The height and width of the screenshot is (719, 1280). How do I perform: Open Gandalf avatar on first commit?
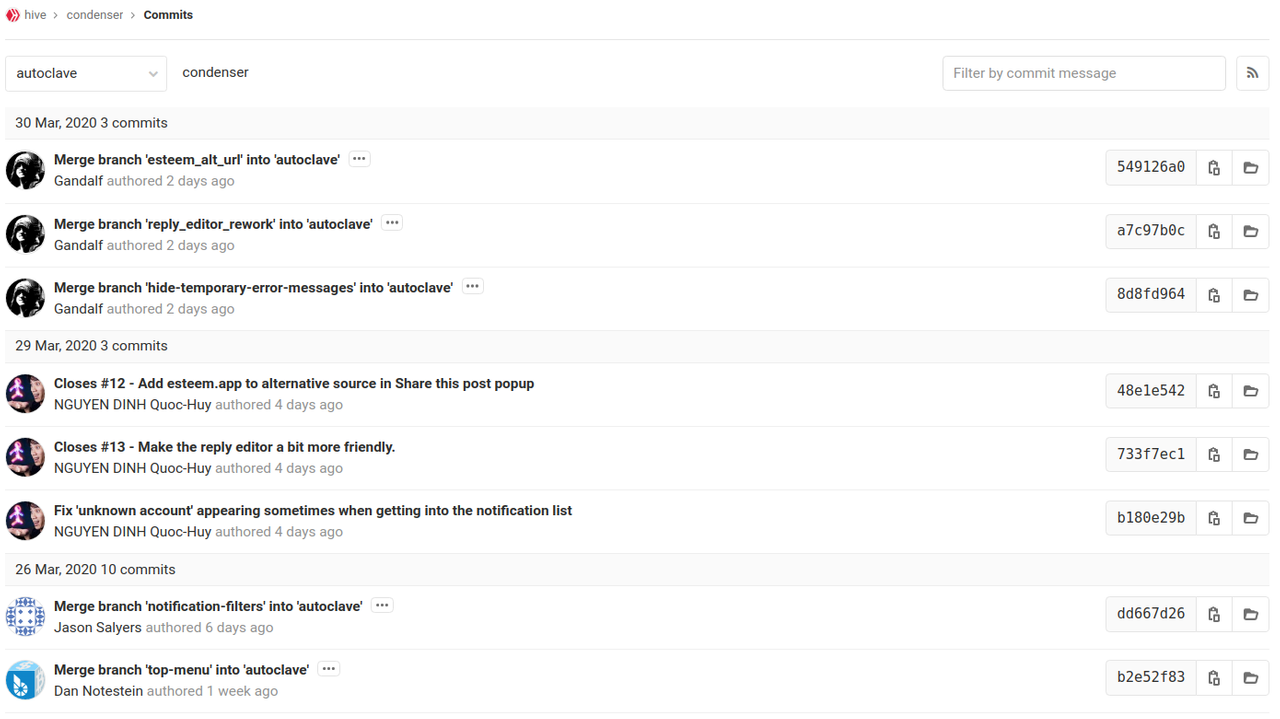click(25, 170)
